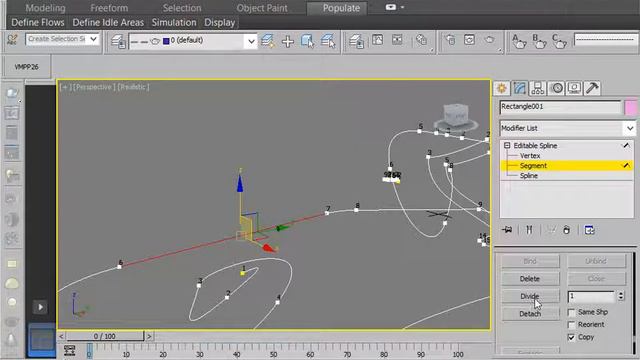Enable the Same Shp checkbox

(571, 312)
